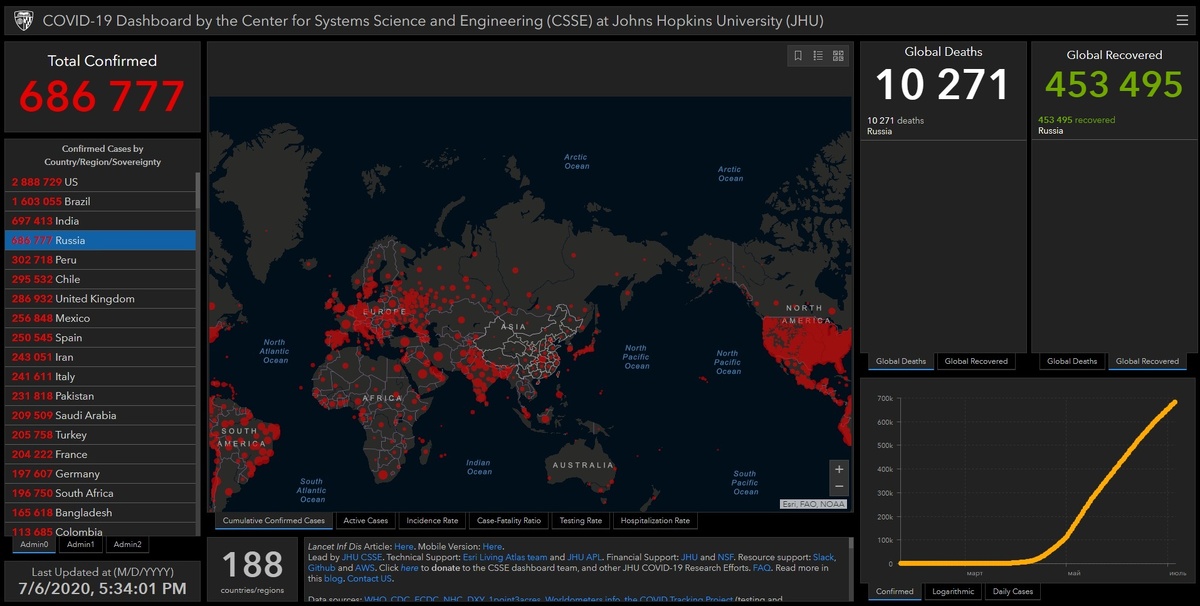Click the JHU shield logo
This screenshot has height=606, width=1200.
23,19
